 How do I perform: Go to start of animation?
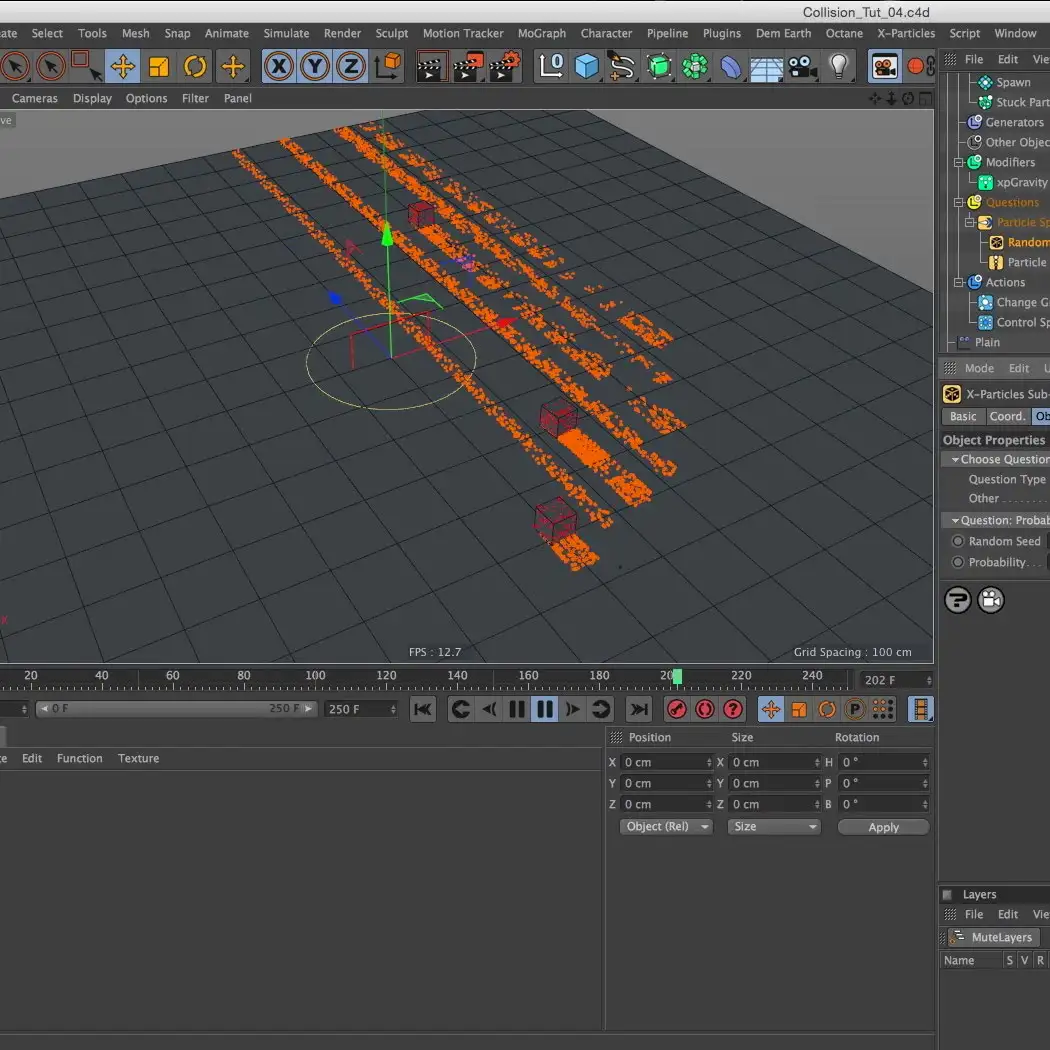click(423, 709)
